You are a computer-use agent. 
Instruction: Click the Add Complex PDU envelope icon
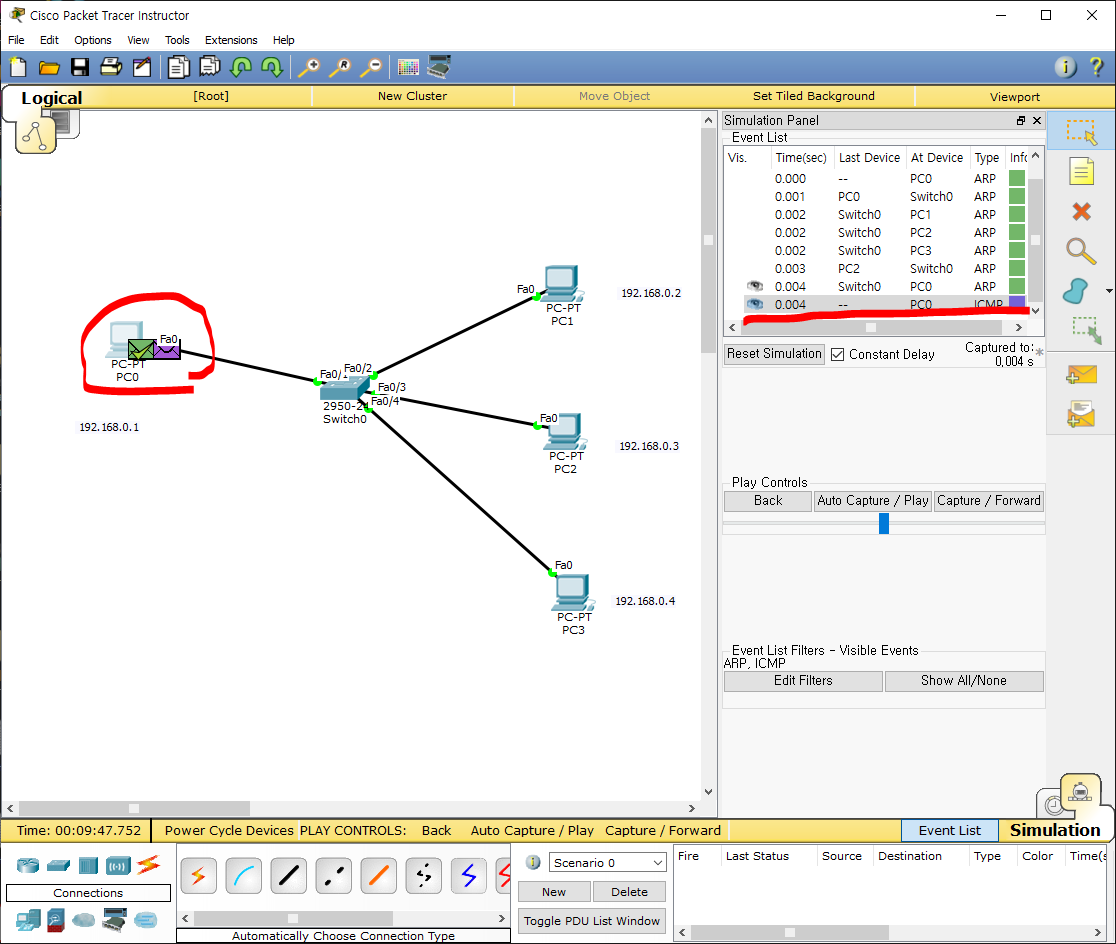coord(1081,414)
